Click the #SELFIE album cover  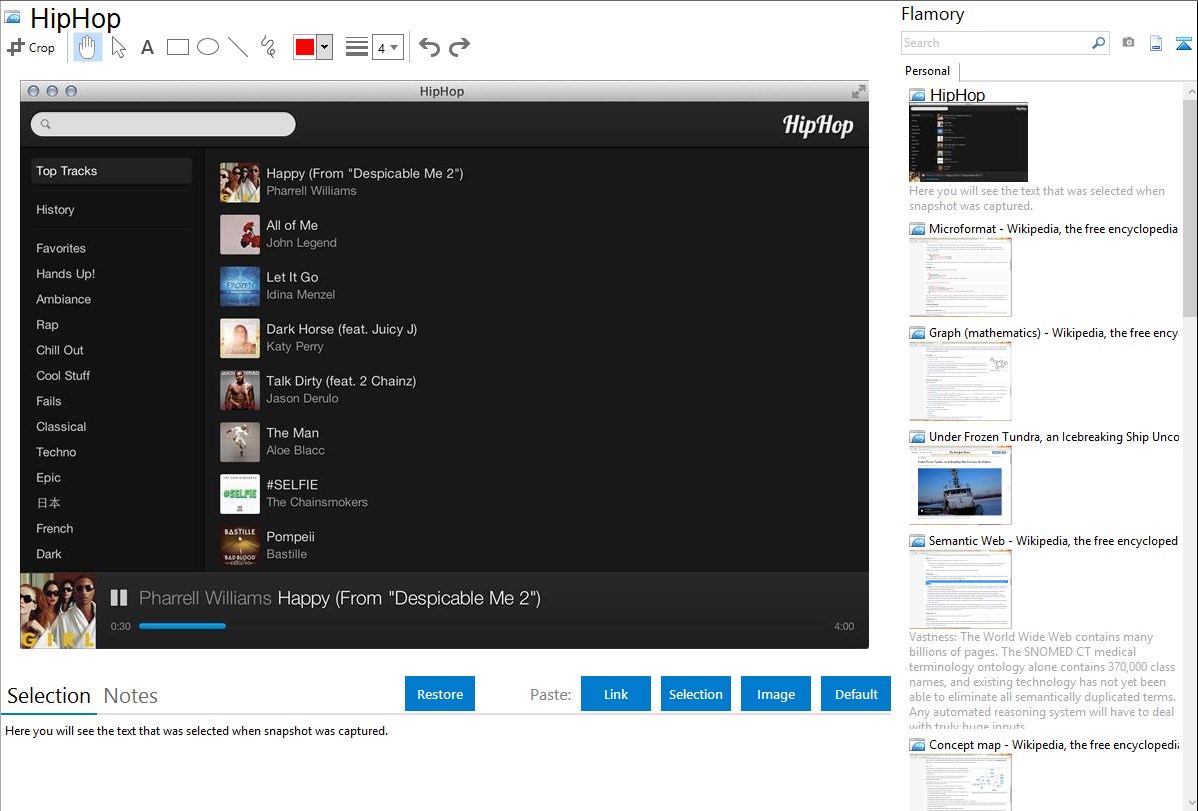(x=240, y=494)
